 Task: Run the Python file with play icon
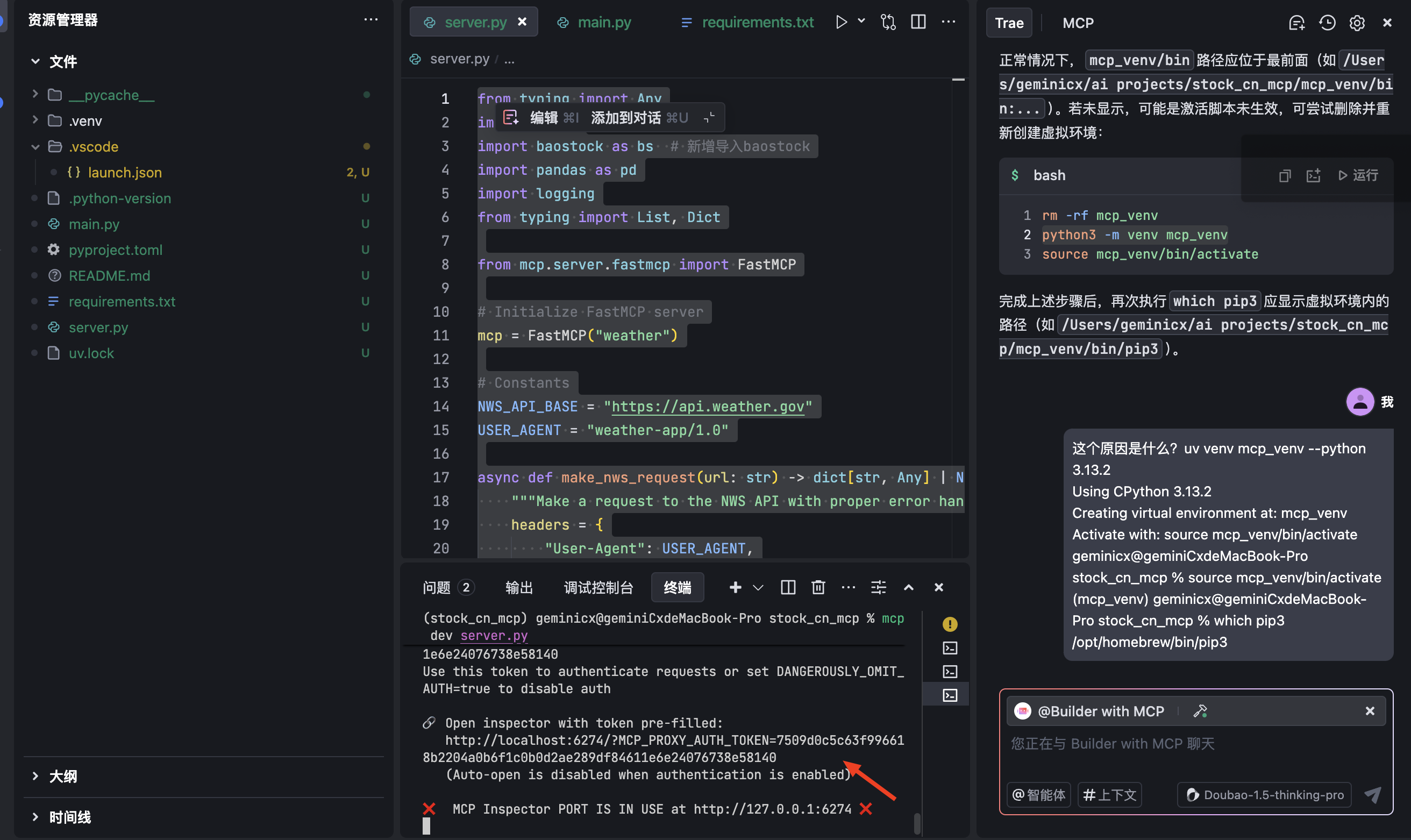pyautogui.click(x=841, y=22)
